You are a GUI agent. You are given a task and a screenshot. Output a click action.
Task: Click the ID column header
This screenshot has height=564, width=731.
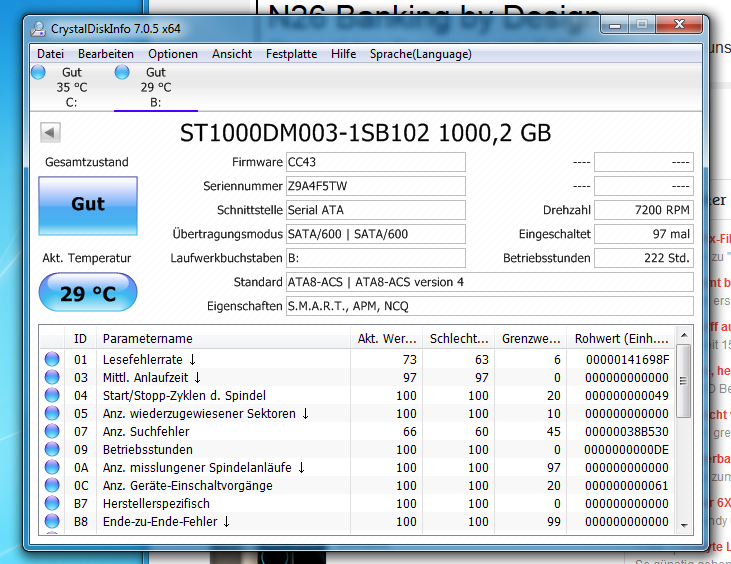coord(80,338)
